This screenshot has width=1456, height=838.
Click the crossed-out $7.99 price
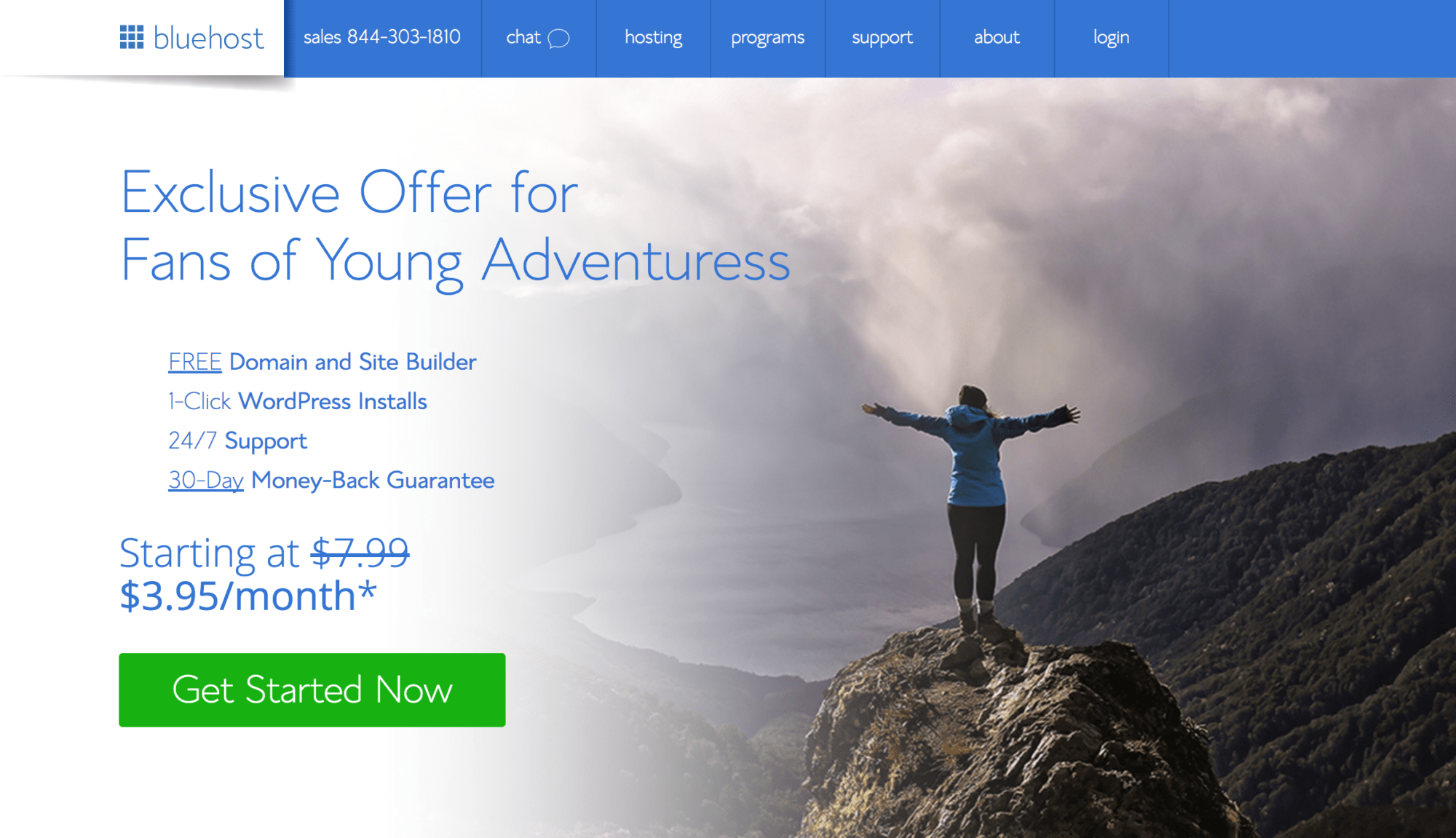click(360, 553)
